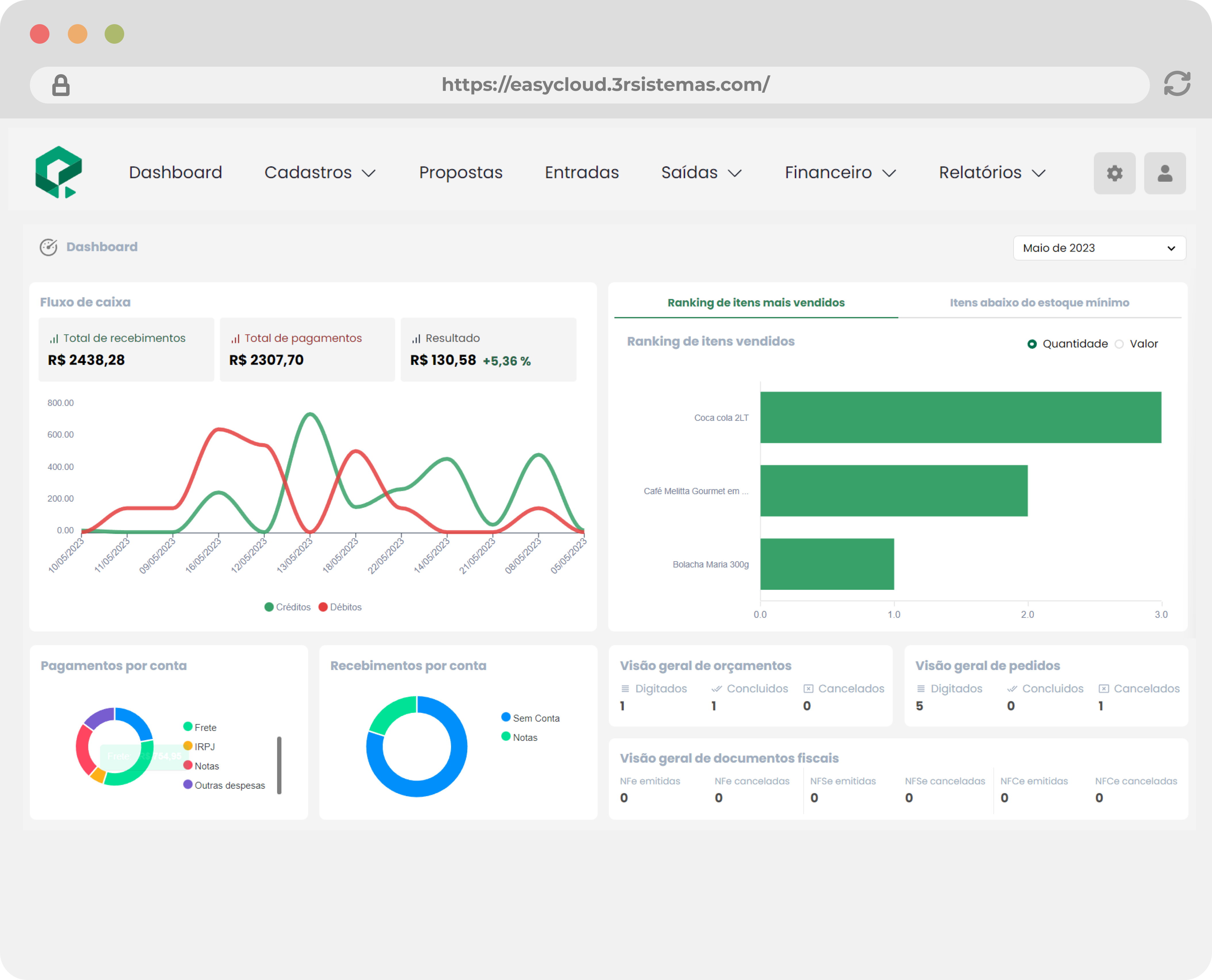Click the Coca cola 2LT bar
The height and width of the screenshot is (980, 1212).
[x=961, y=417]
